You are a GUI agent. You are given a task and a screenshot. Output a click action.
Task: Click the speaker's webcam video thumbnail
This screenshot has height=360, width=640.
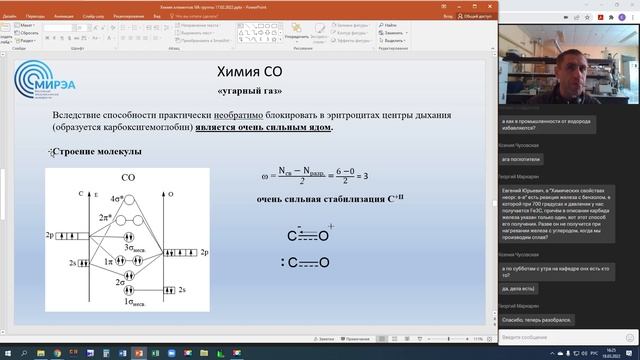(569, 64)
